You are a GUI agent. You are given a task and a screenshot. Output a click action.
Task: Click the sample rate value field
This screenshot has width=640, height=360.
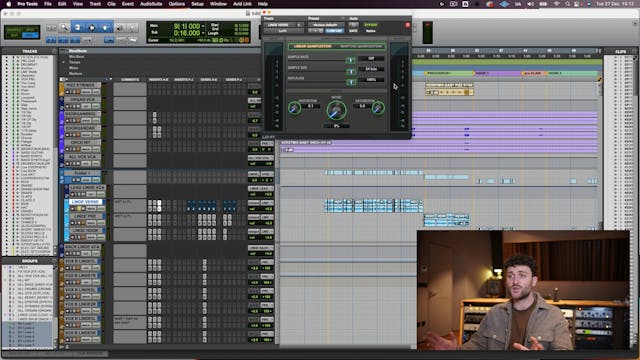tap(371, 58)
